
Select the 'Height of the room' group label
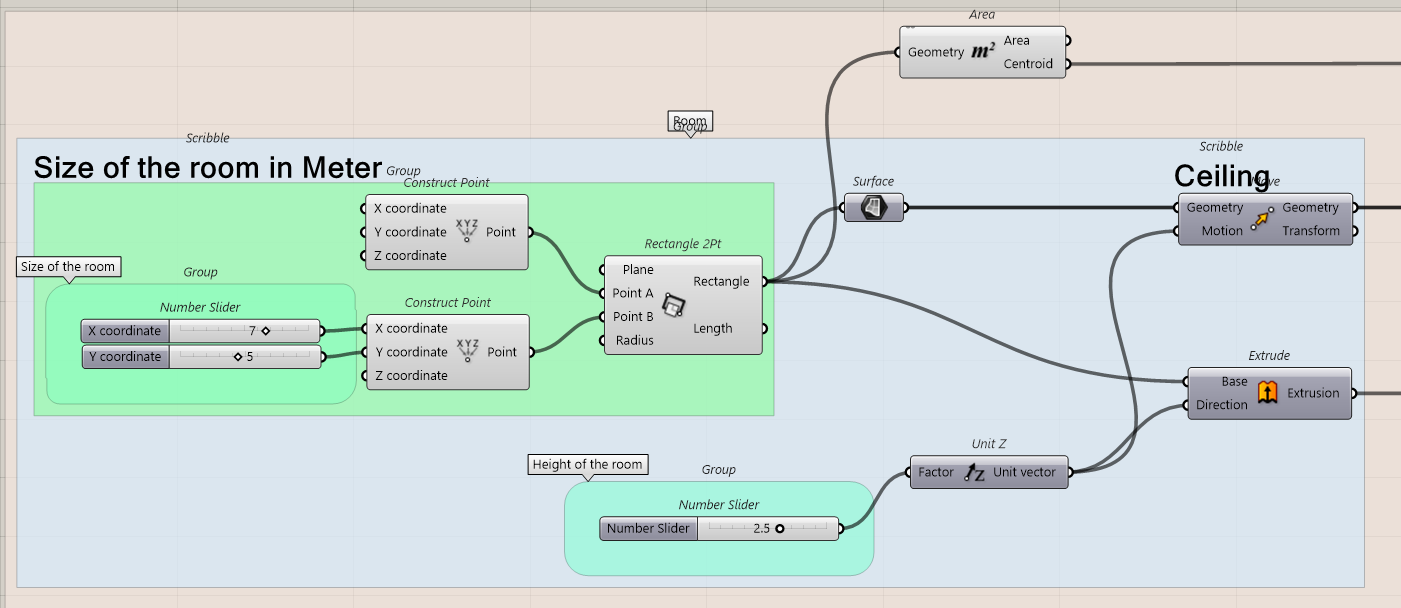click(x=587, y=465)
